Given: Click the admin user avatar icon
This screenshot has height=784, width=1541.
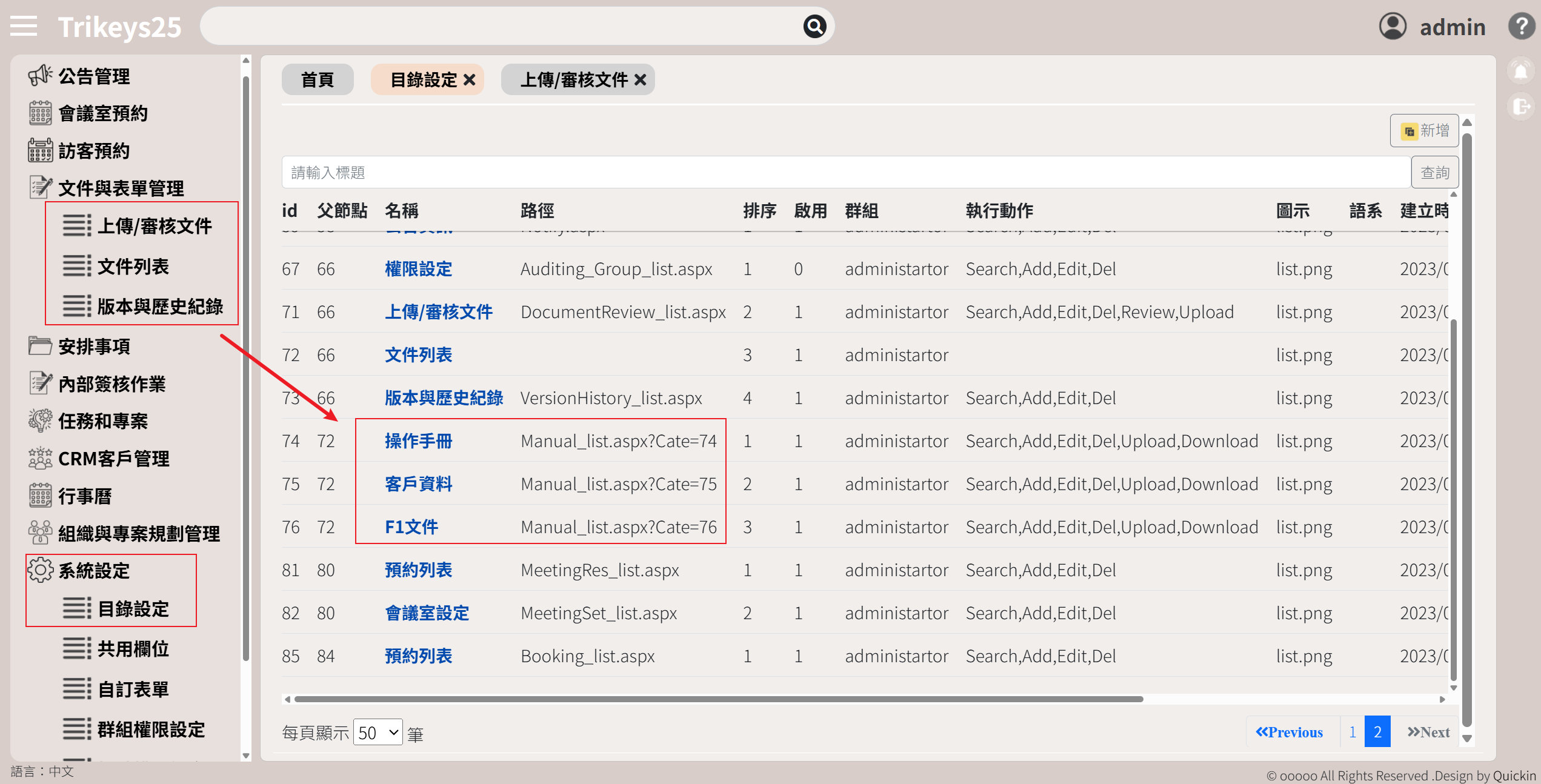Looking at the screenshot, I should point(1392,27).
